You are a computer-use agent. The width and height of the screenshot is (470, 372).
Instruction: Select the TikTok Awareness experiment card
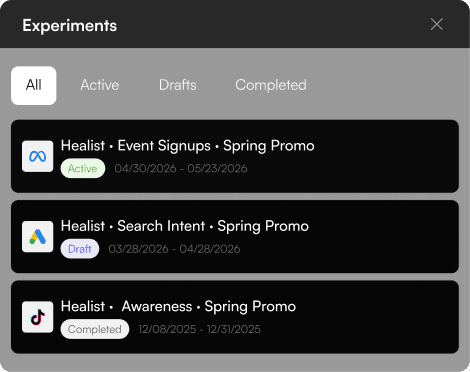click(235, 317)
